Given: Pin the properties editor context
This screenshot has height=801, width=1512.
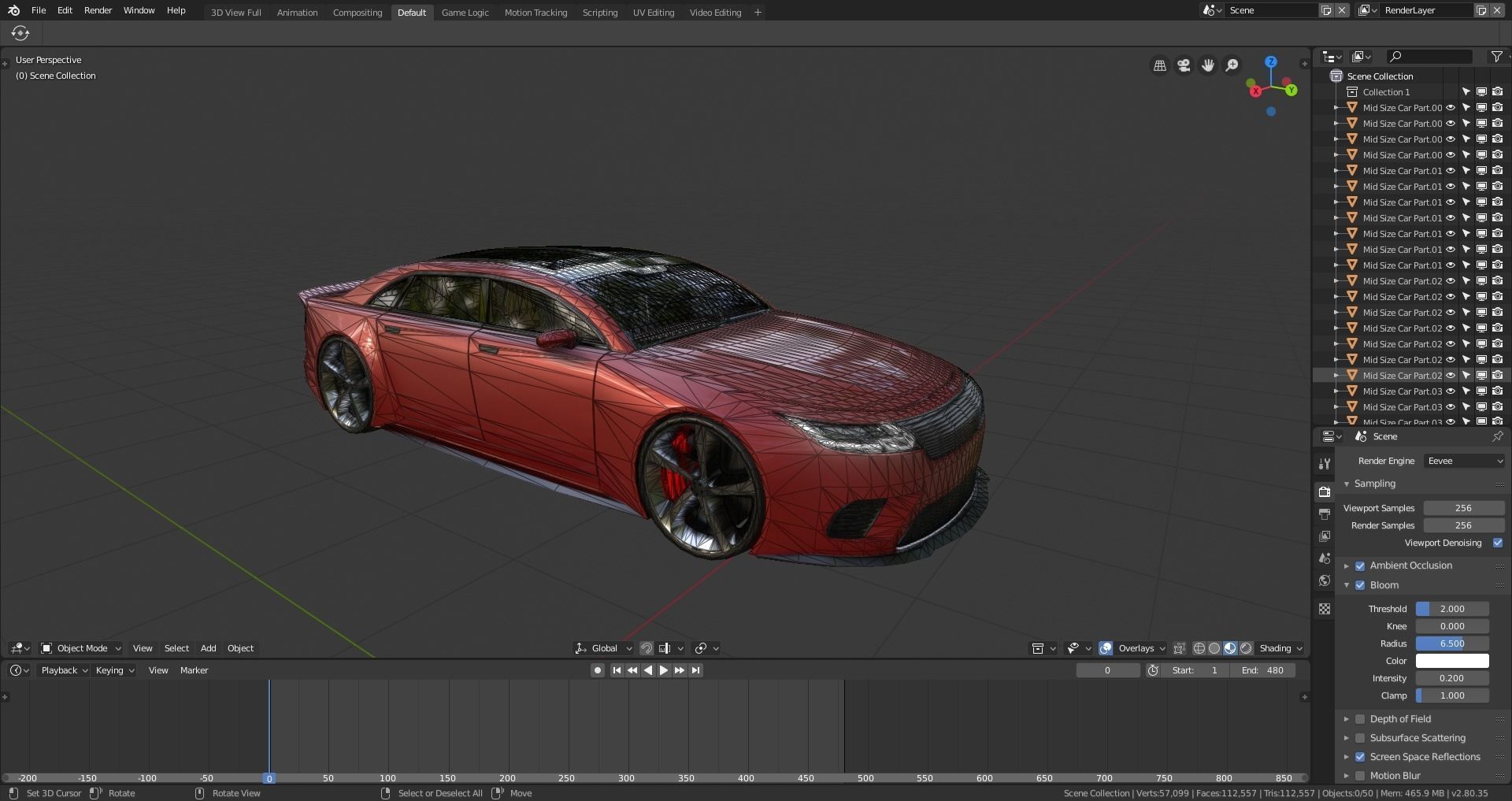Looking at the screenshot, I should 1497,436.
